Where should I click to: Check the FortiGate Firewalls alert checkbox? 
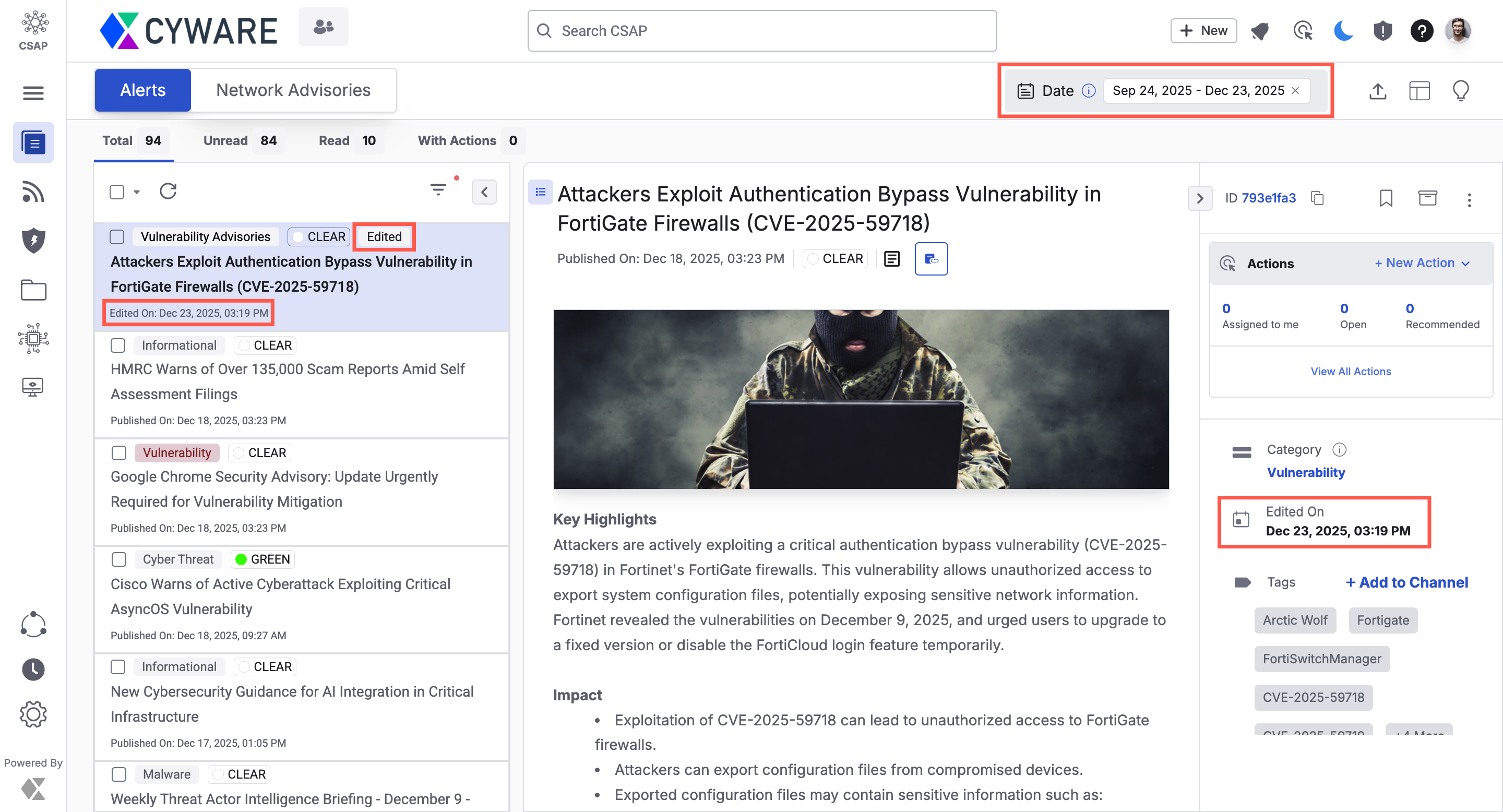coord(117,237)
